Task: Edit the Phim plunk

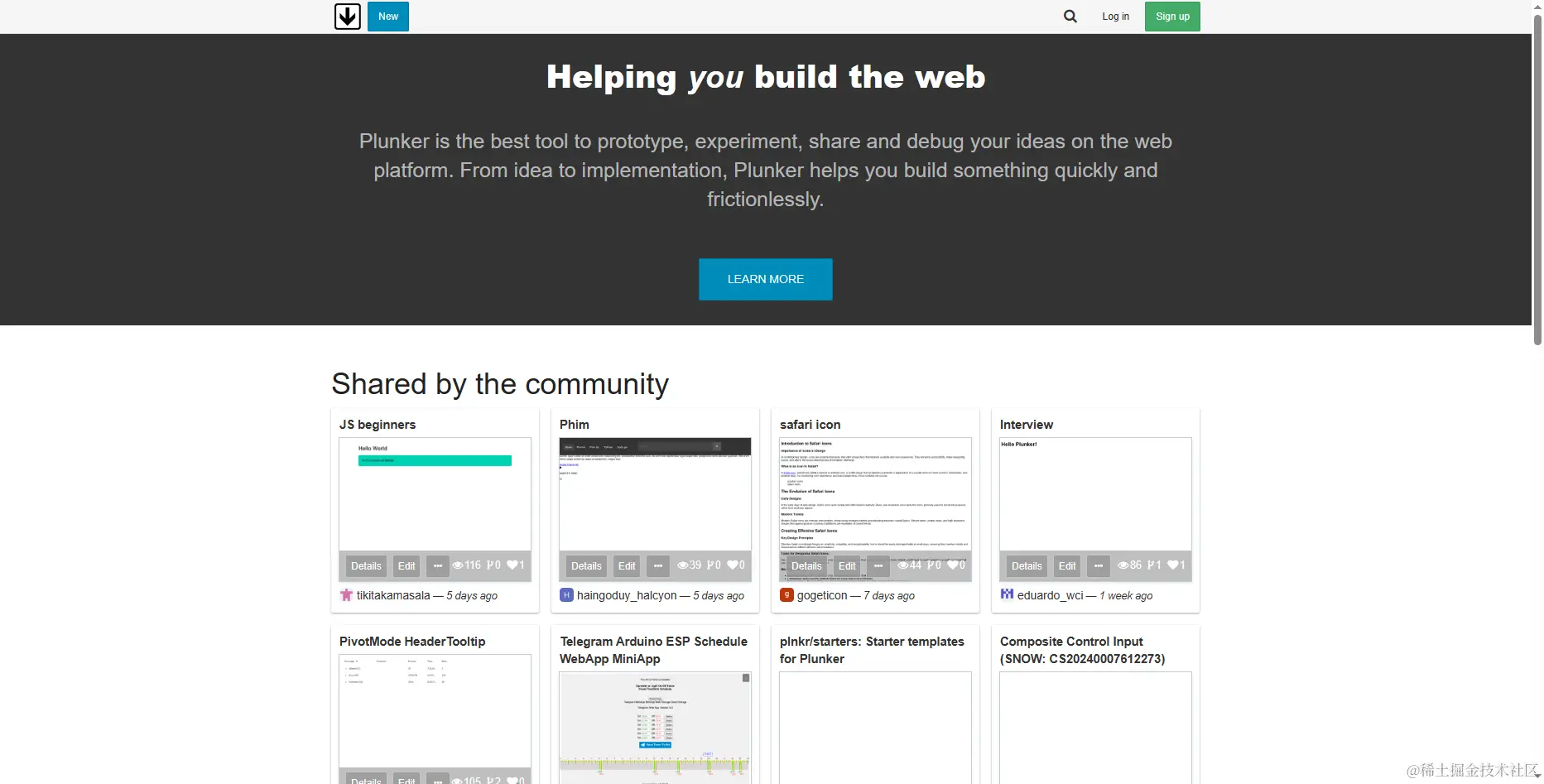Action: pos(627,566)
